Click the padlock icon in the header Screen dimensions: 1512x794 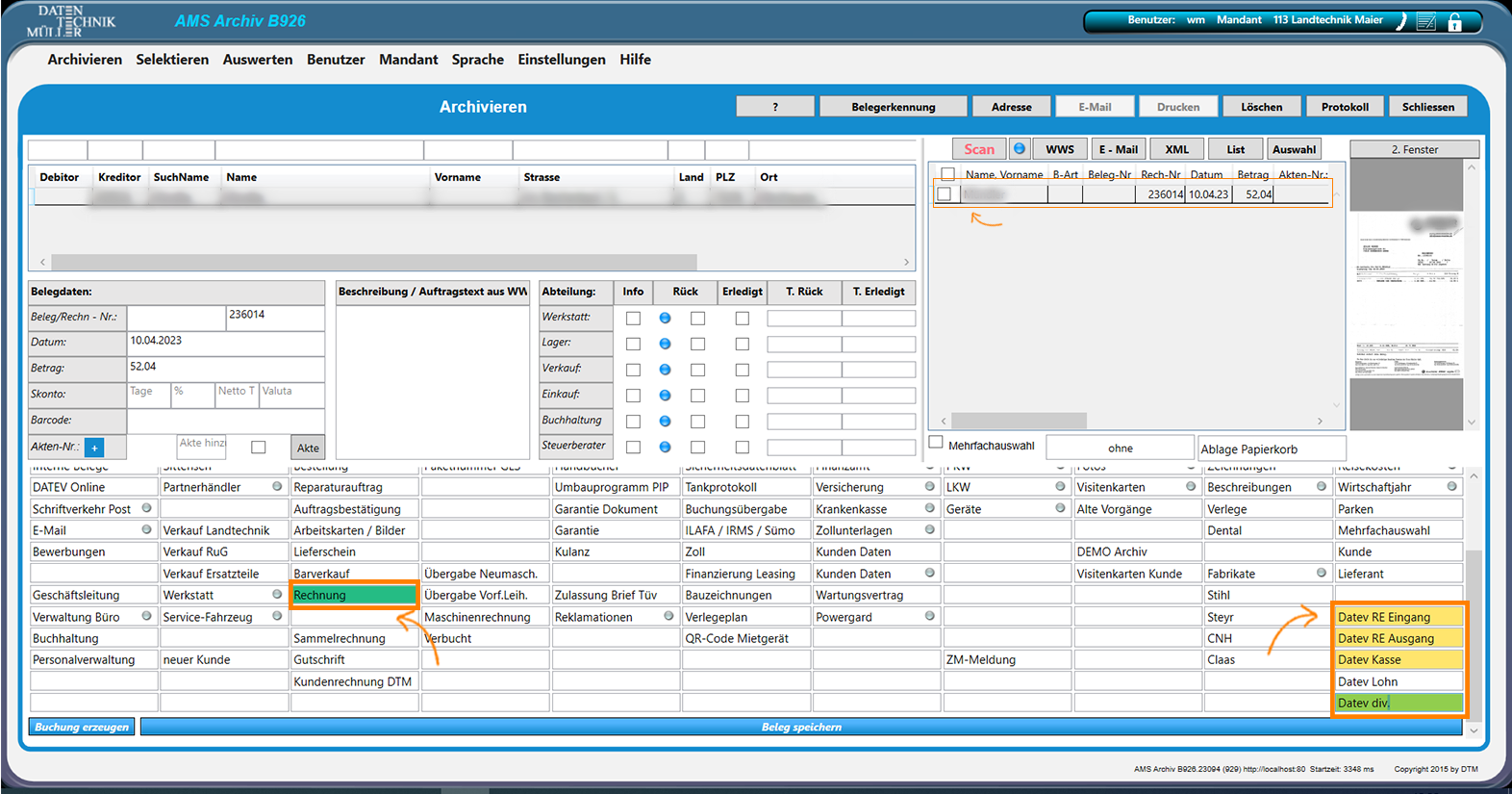coord(1454,21)
